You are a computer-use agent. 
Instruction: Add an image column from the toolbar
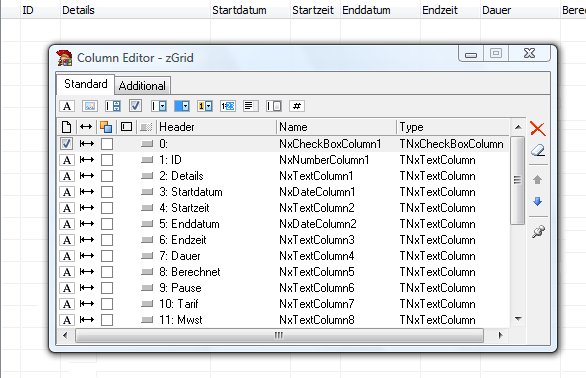tap(90, 106)
